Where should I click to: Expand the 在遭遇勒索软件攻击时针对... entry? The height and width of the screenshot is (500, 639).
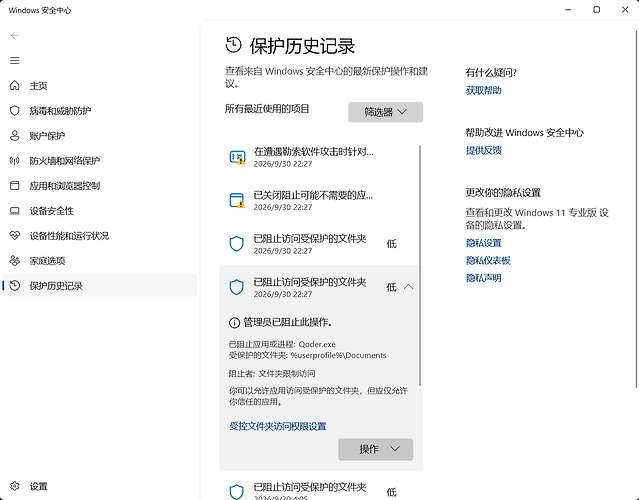coord(320,157)
